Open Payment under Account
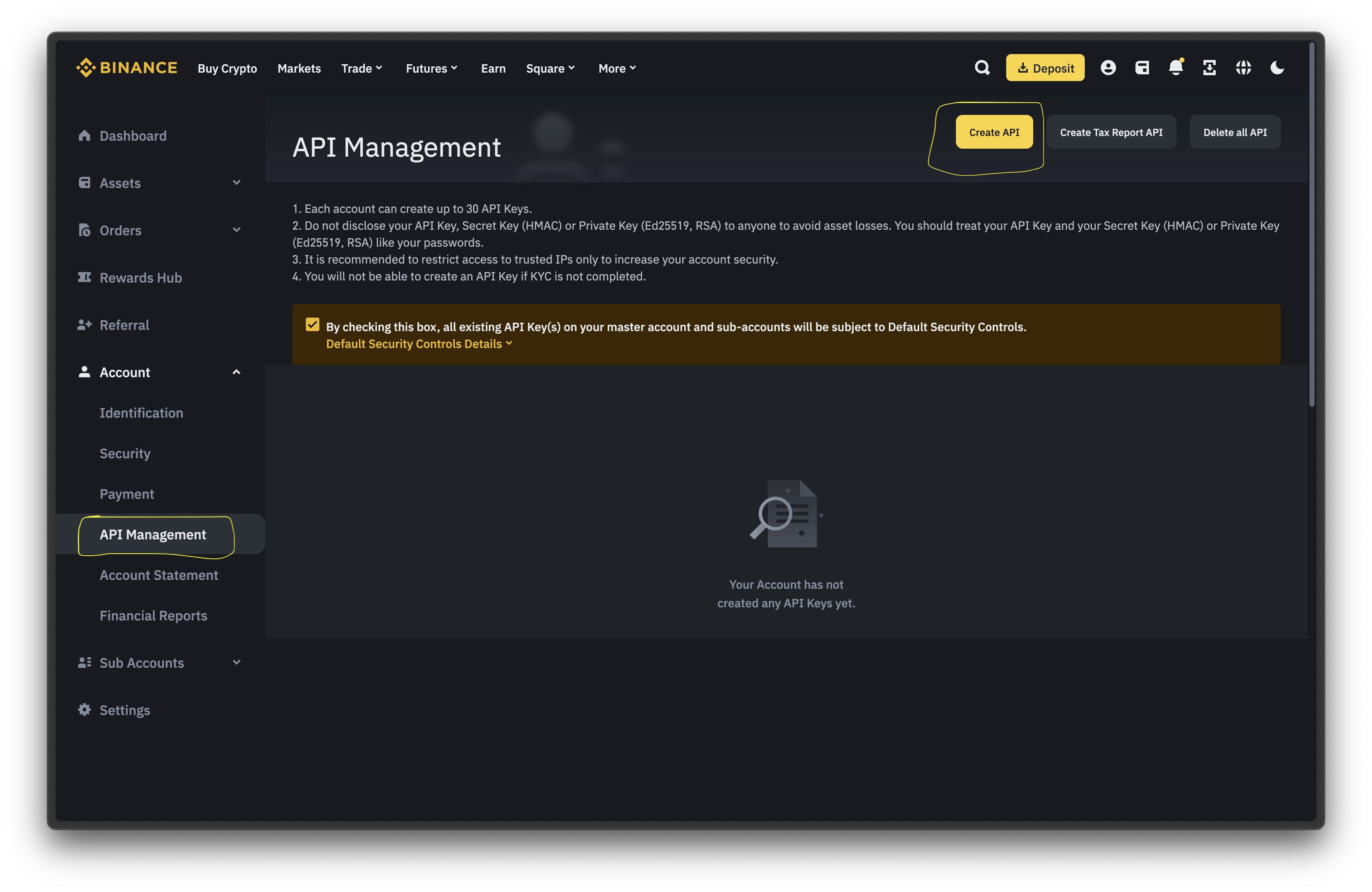 click(x=127, y=494)
